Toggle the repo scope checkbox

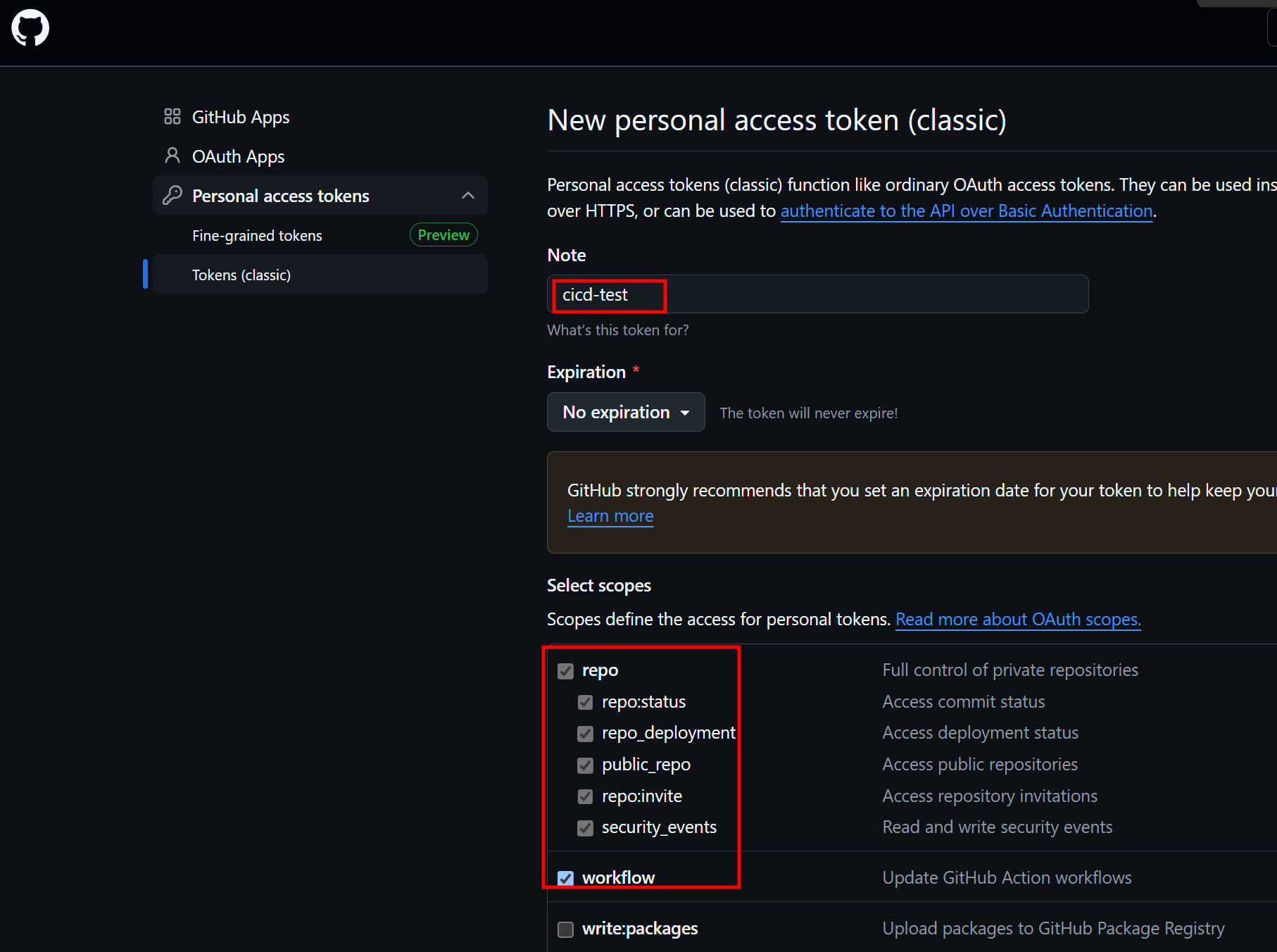click(565, 671)
